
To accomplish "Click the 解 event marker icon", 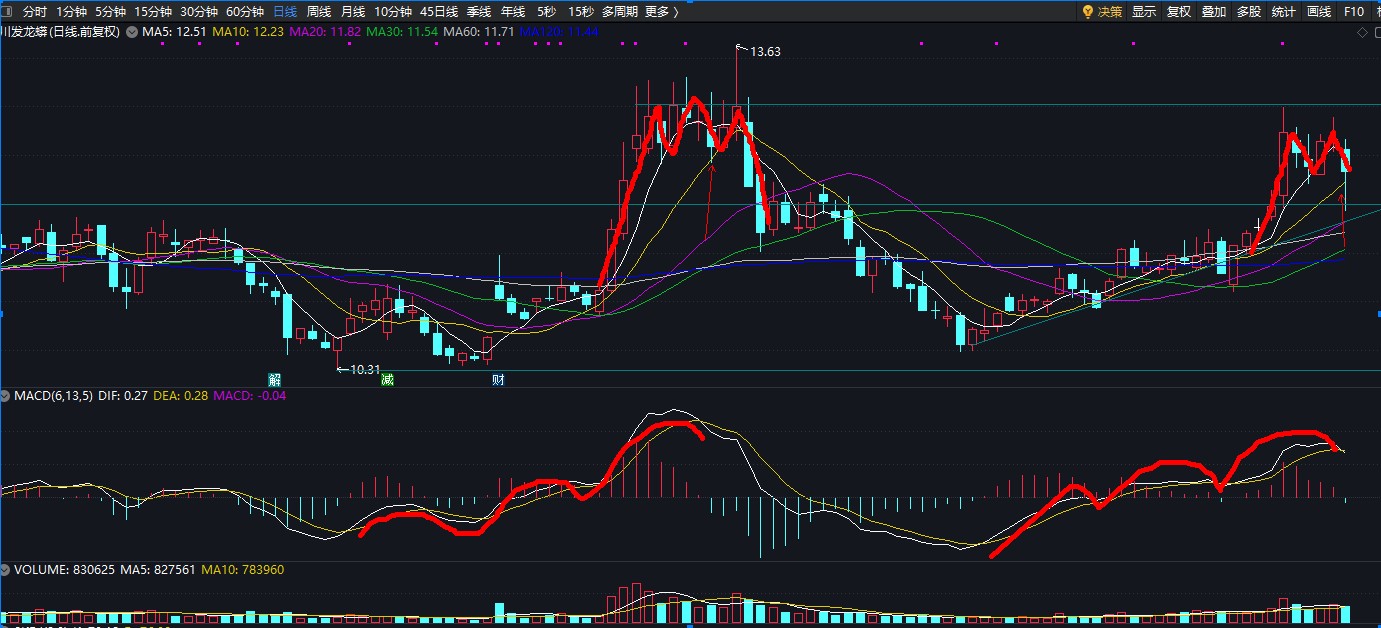I will [x=274, y=380].
